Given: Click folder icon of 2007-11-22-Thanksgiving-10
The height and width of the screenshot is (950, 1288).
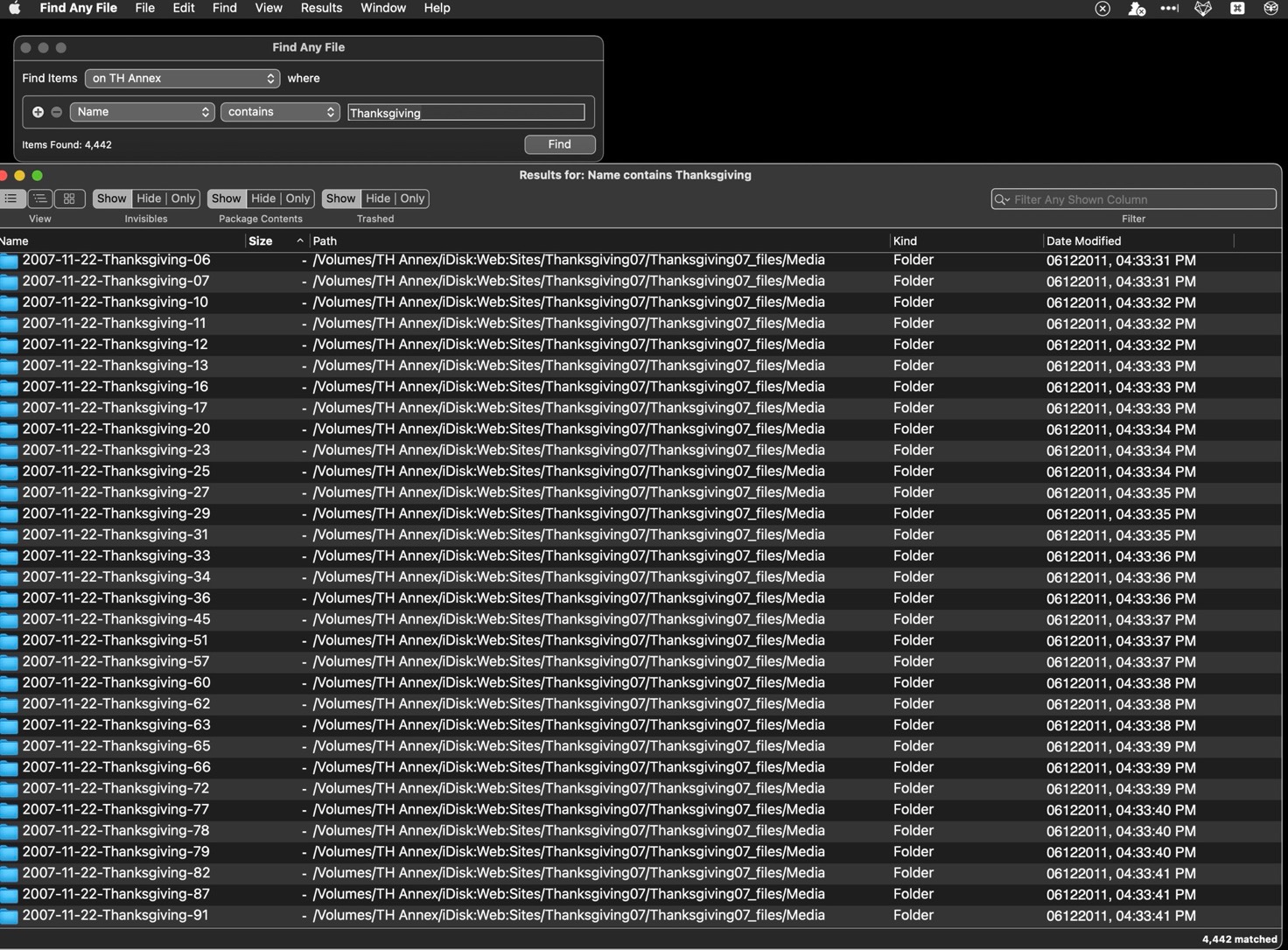Looking at the screenshot, I should tap(9, 303).
